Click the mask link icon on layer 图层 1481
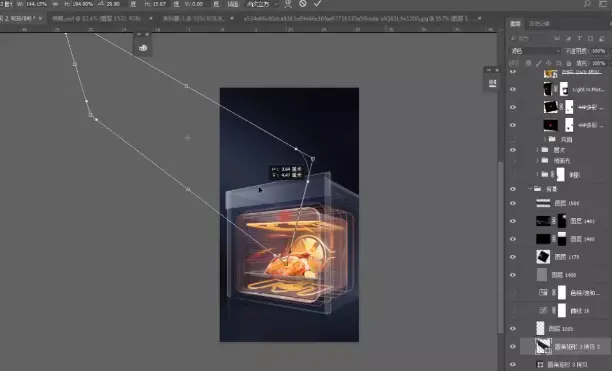This screenshot has height=371, width=612. (x=554, y=221)
